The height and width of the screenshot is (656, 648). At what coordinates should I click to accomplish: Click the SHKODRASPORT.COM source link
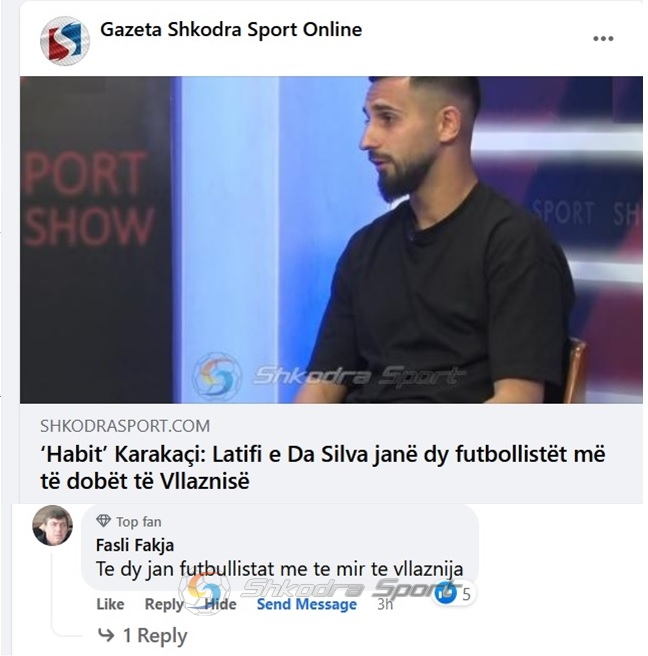click(x=125, y=426)
